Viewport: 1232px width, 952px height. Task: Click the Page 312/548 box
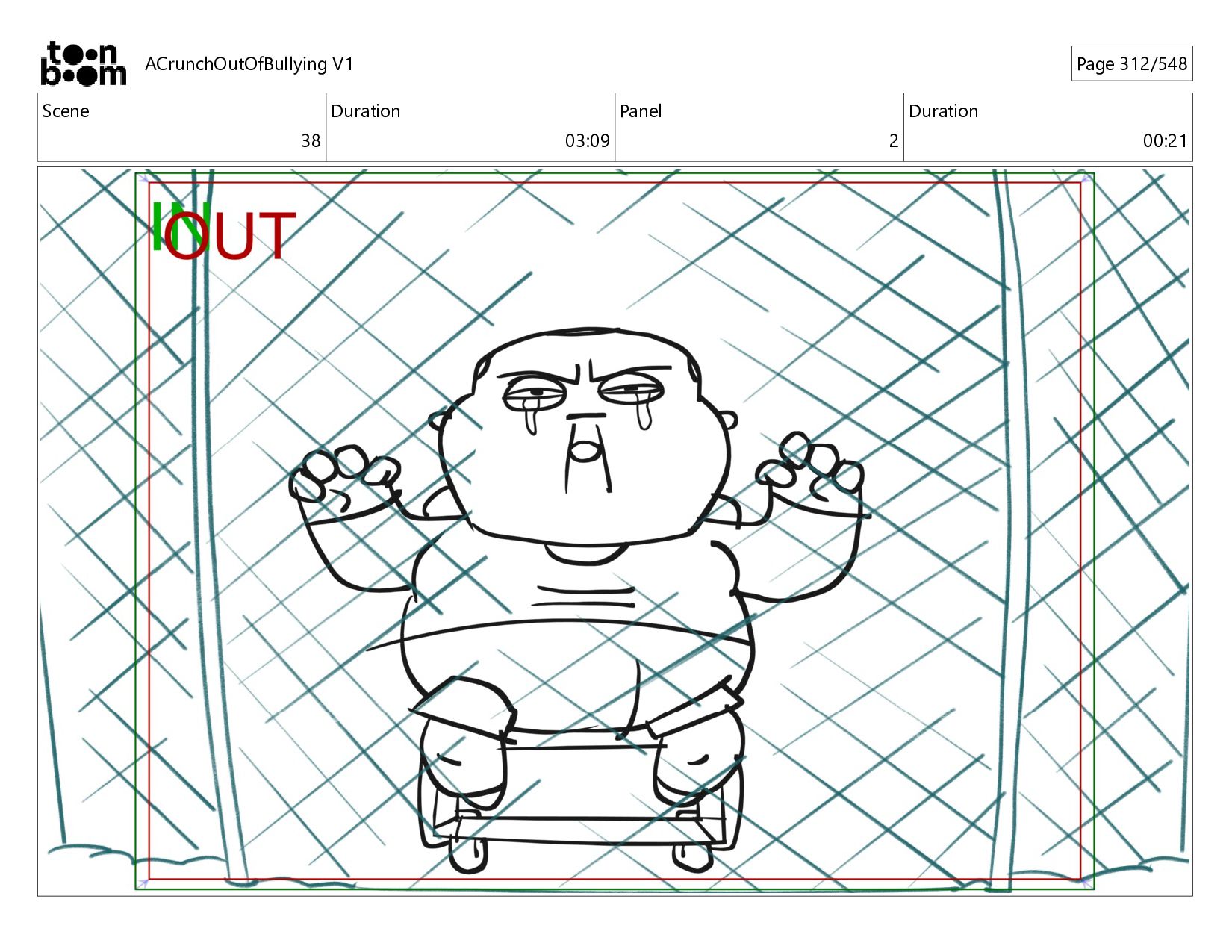pos(1131,64)
